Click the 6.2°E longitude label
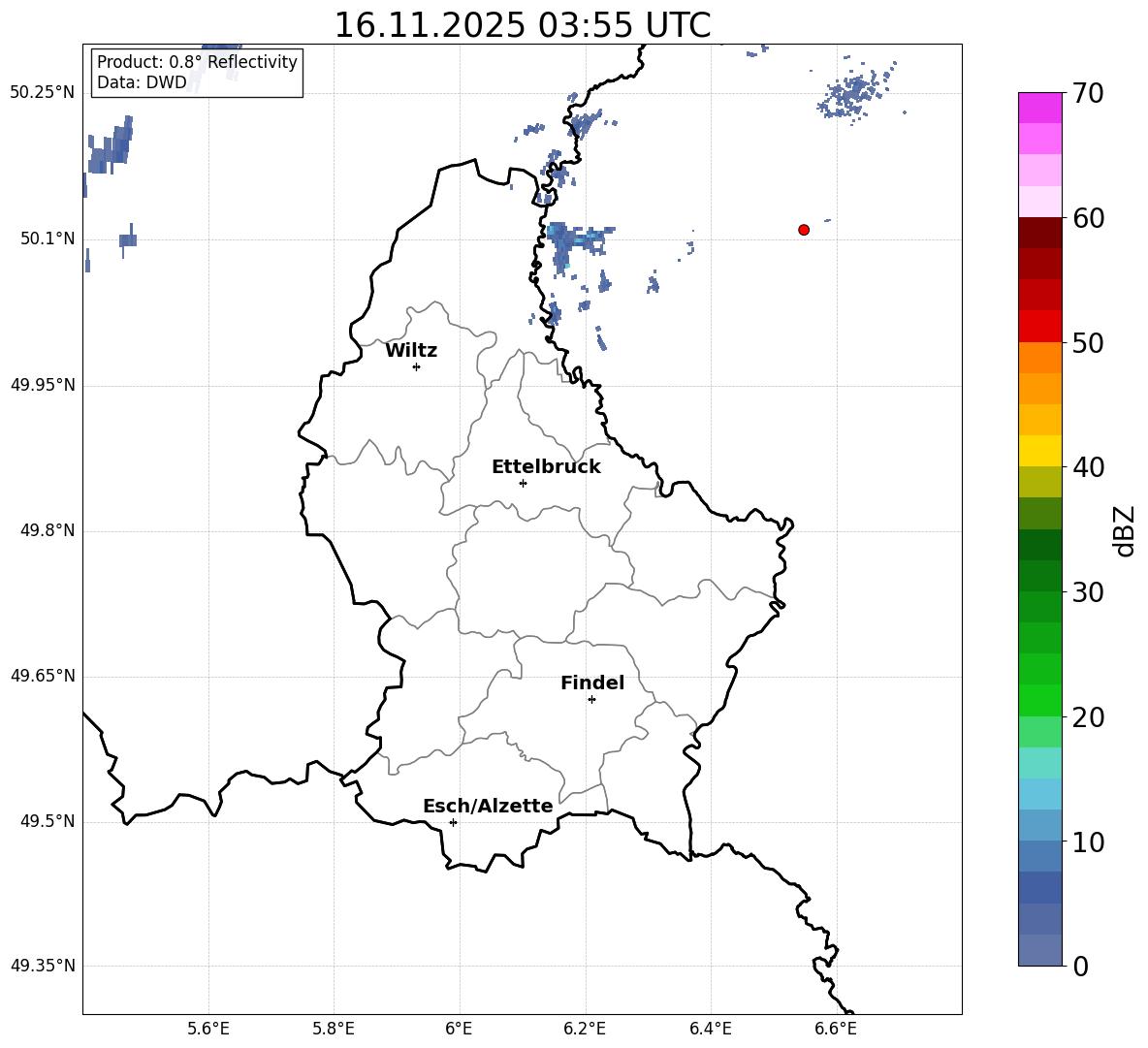1148x1048 pixels. pos(585,1029)
